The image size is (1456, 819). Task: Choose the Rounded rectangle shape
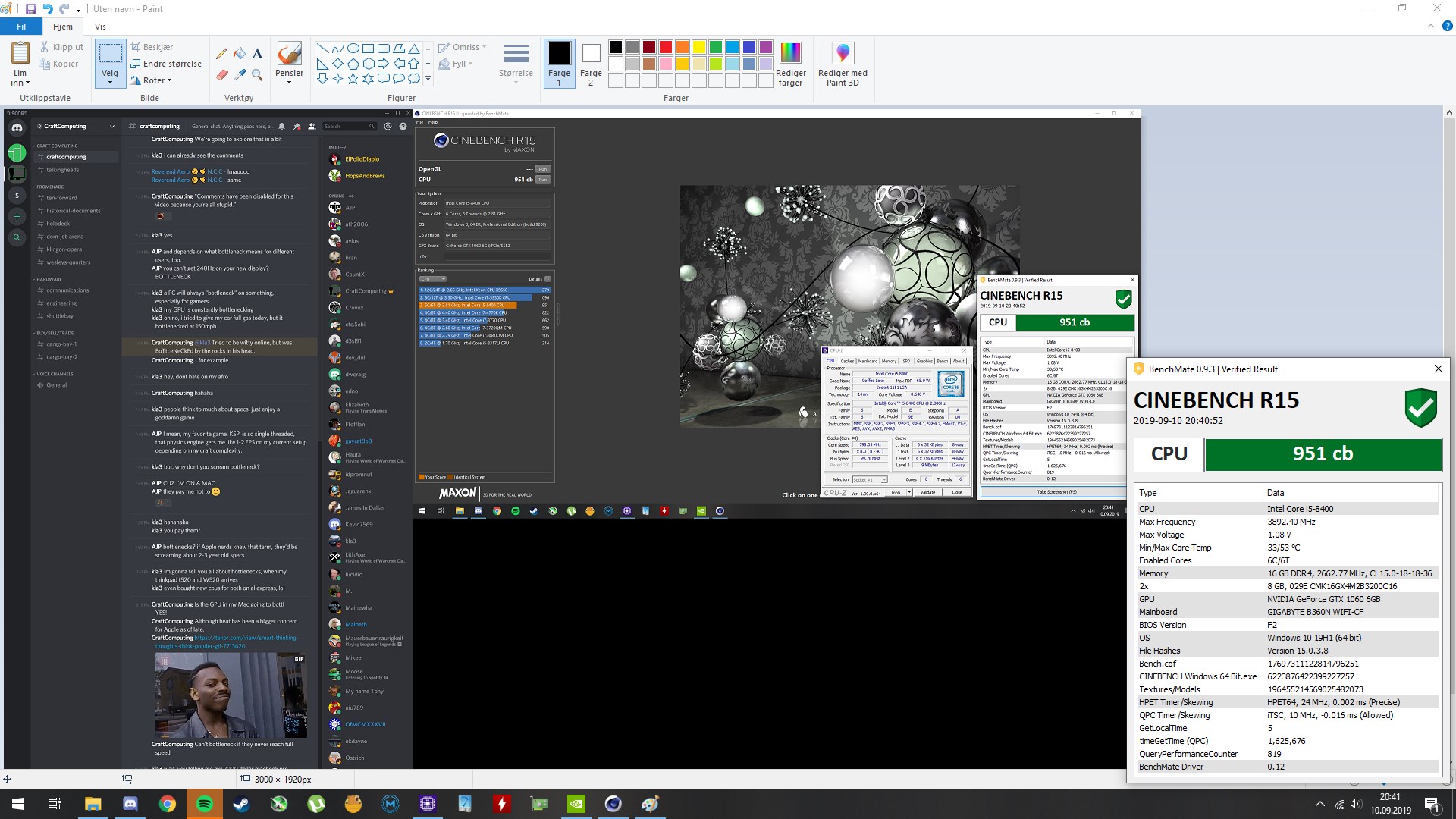tap(383, 49)
